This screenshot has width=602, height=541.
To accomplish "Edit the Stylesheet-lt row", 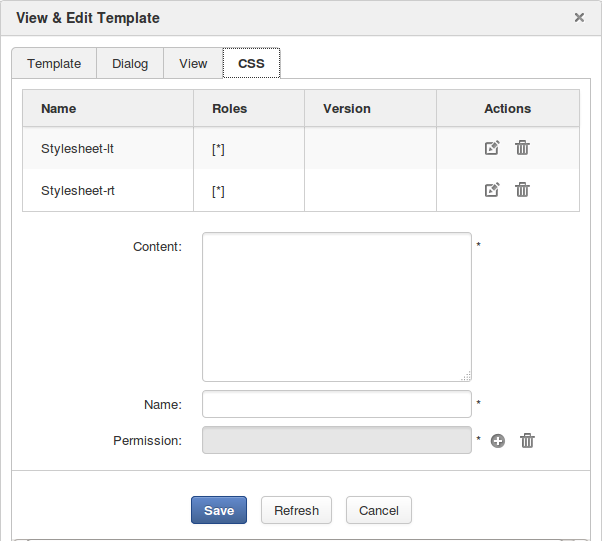I will tap(492, 148).
